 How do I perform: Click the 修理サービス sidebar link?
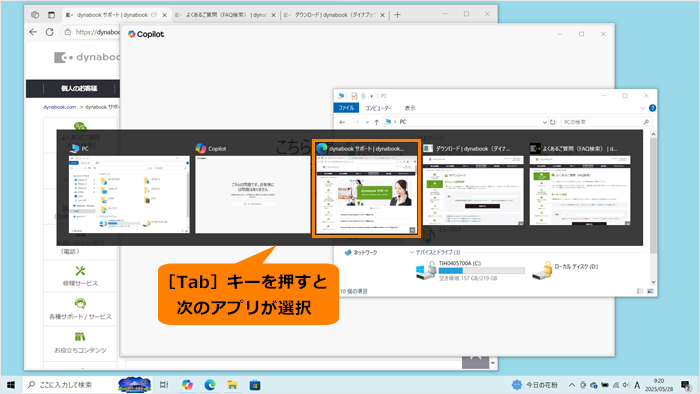[x=80, y=276]
